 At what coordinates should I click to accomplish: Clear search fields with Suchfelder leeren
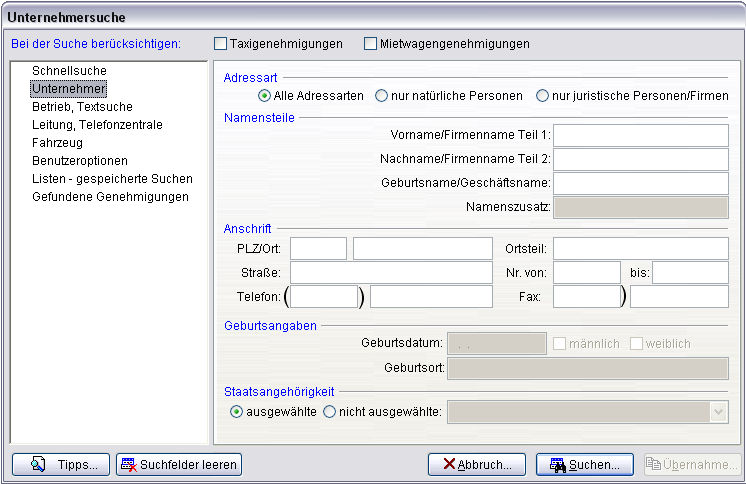pos(179,464)
